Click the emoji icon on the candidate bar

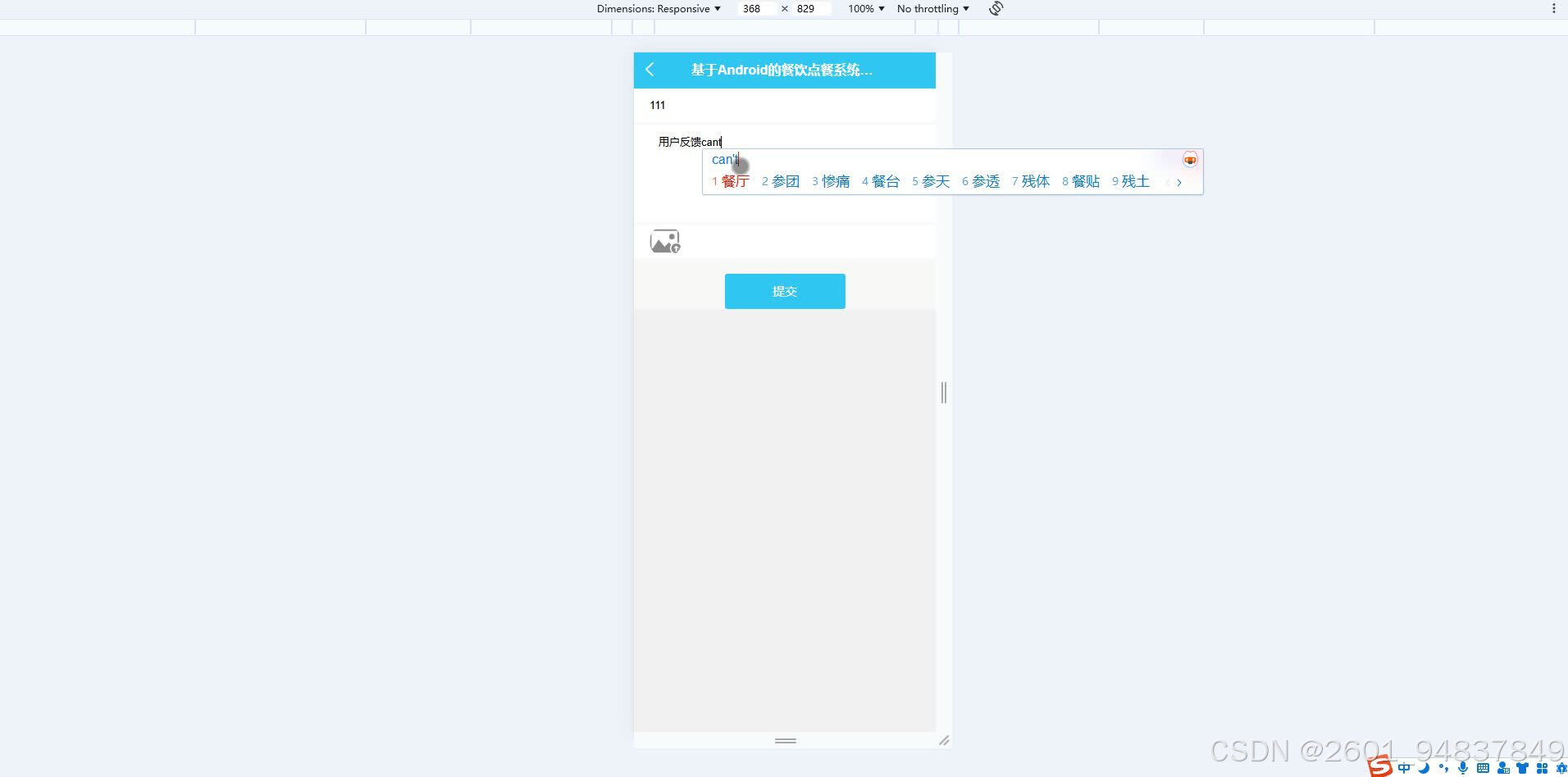click(1190, 159)
